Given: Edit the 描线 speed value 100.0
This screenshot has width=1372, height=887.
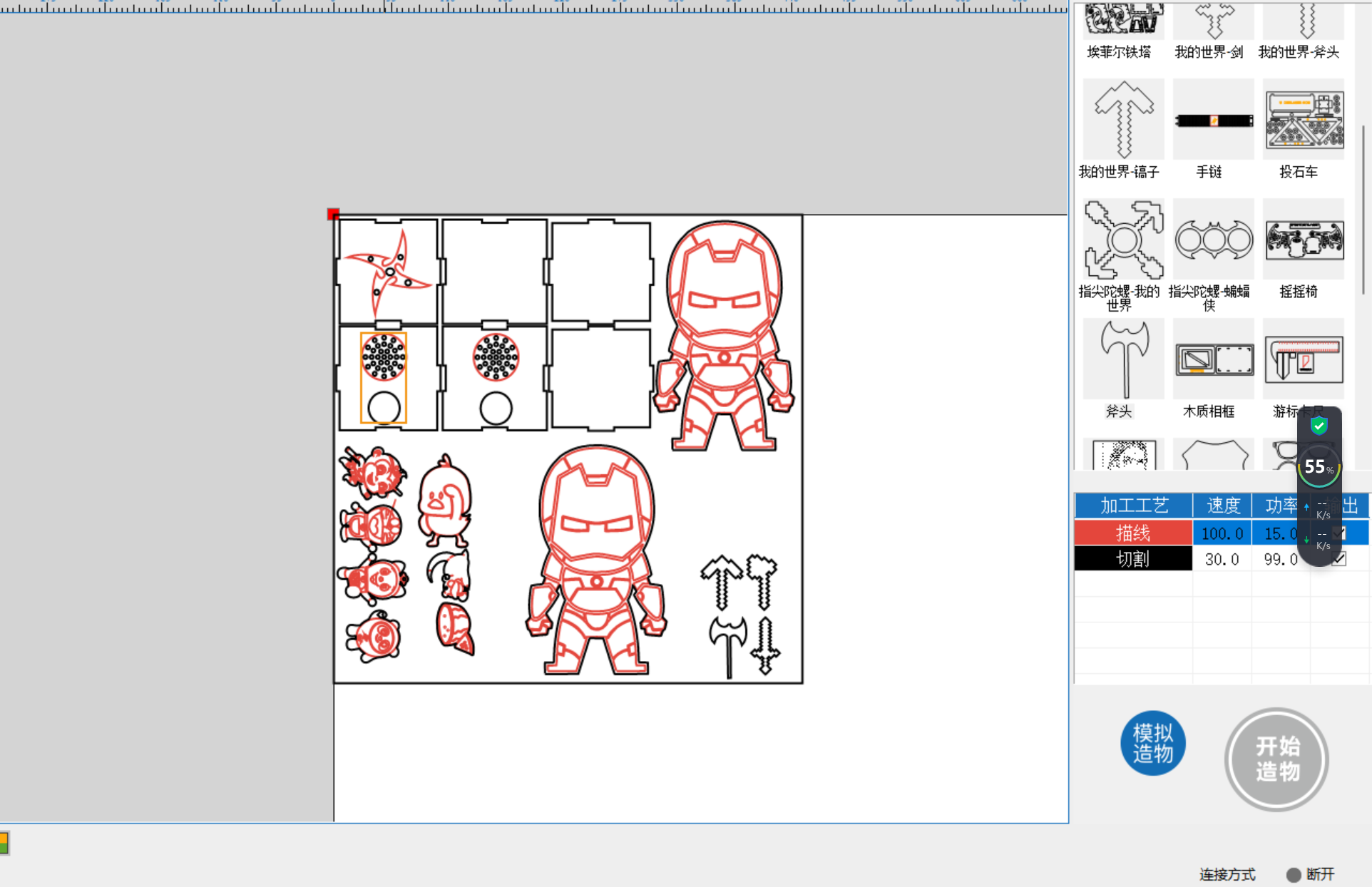Looking at the screenshot, I should (x=1222, y=533).
